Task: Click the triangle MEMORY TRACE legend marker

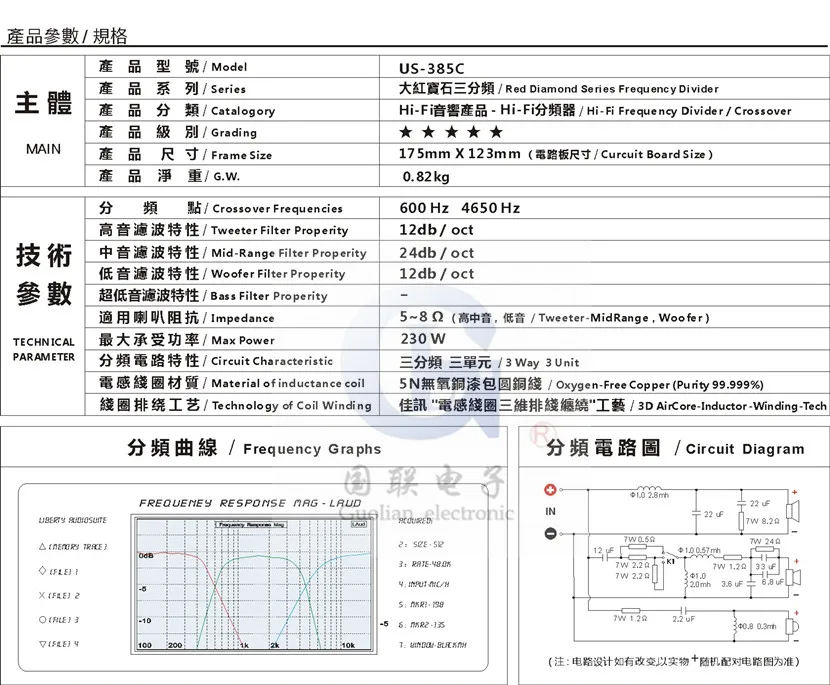Action: 42,546
